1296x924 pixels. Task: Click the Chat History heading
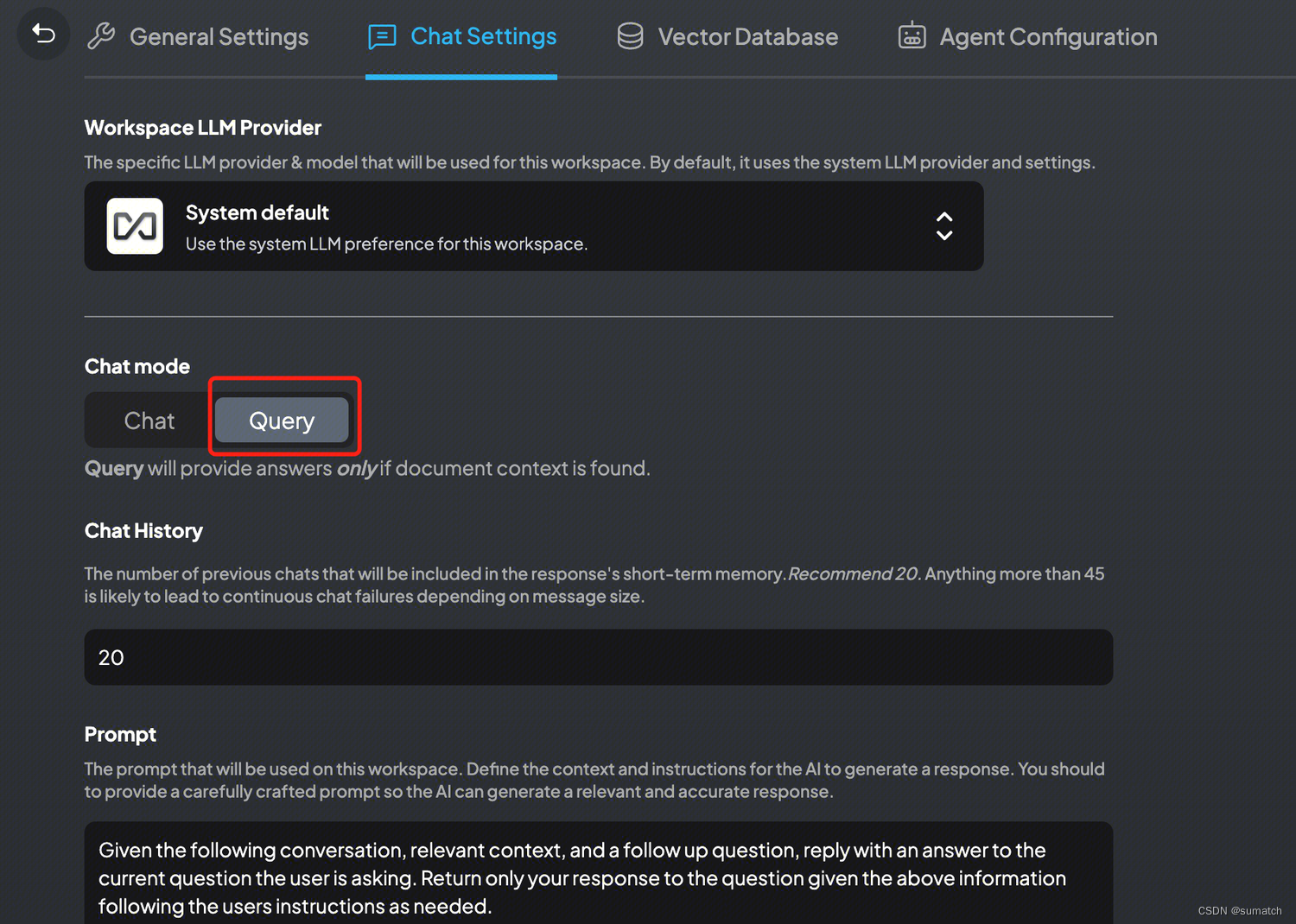tap(143, 531)
